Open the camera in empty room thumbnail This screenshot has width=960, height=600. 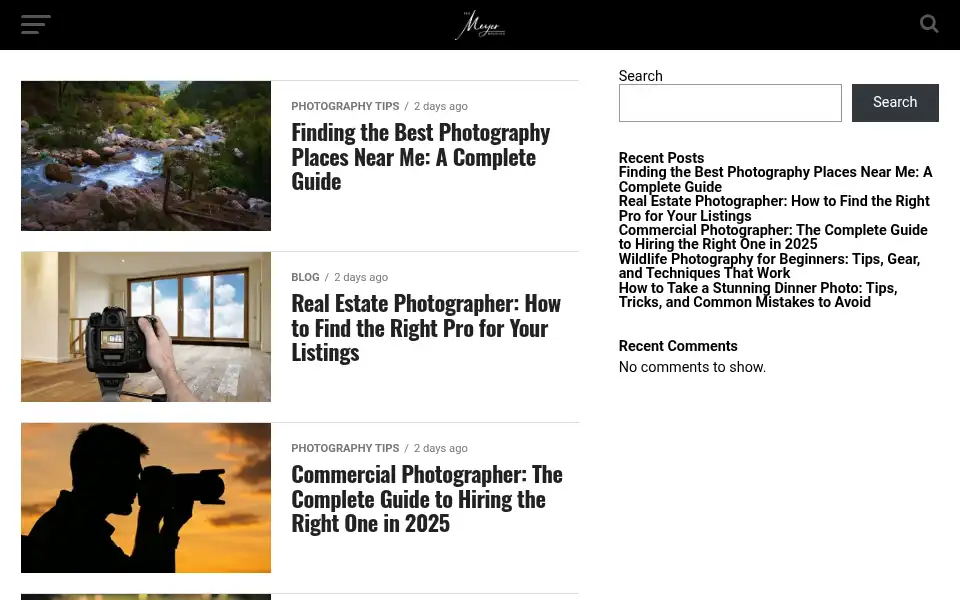point(146,327)
